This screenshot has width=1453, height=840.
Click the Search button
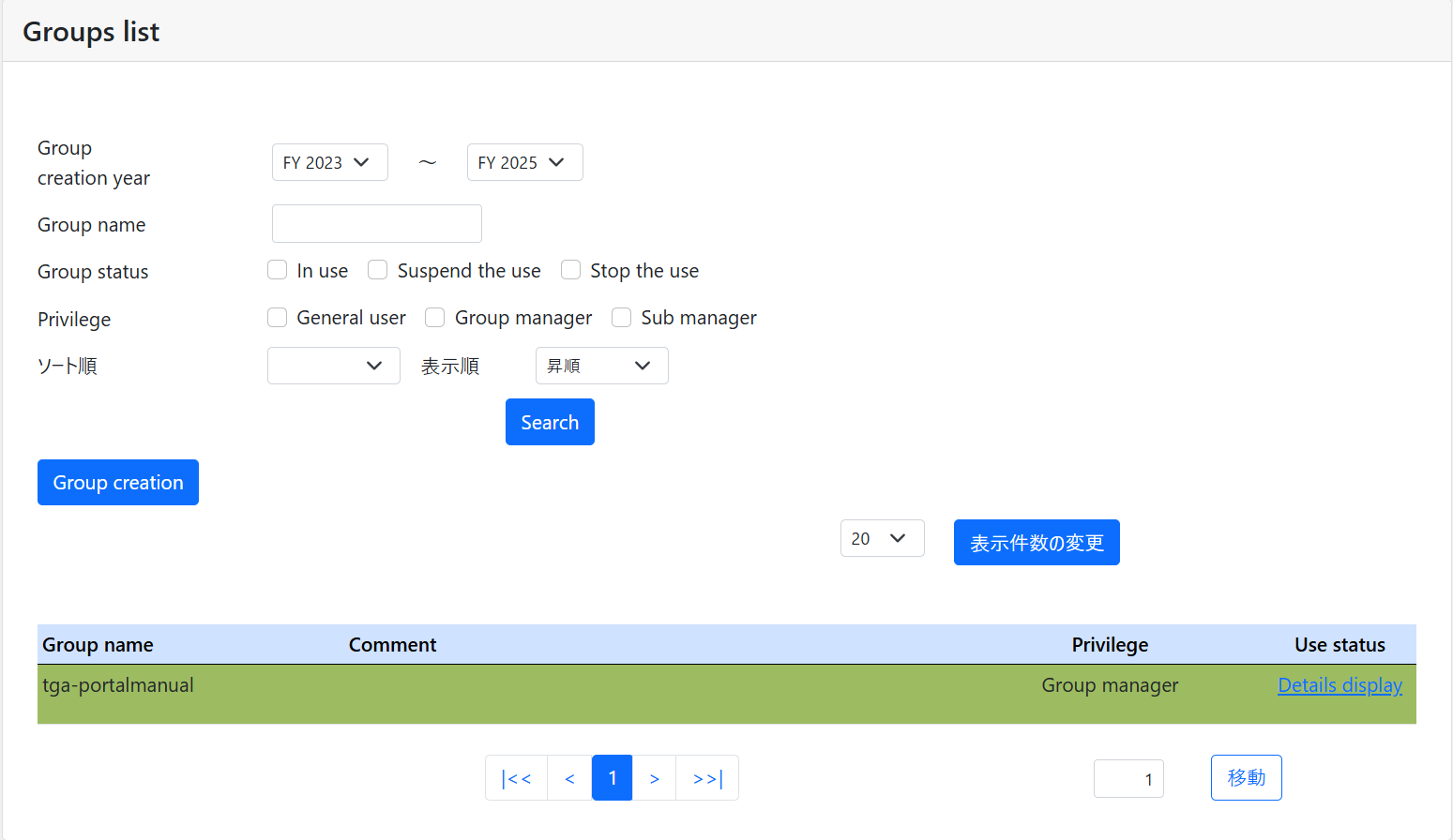coord(550,422)
